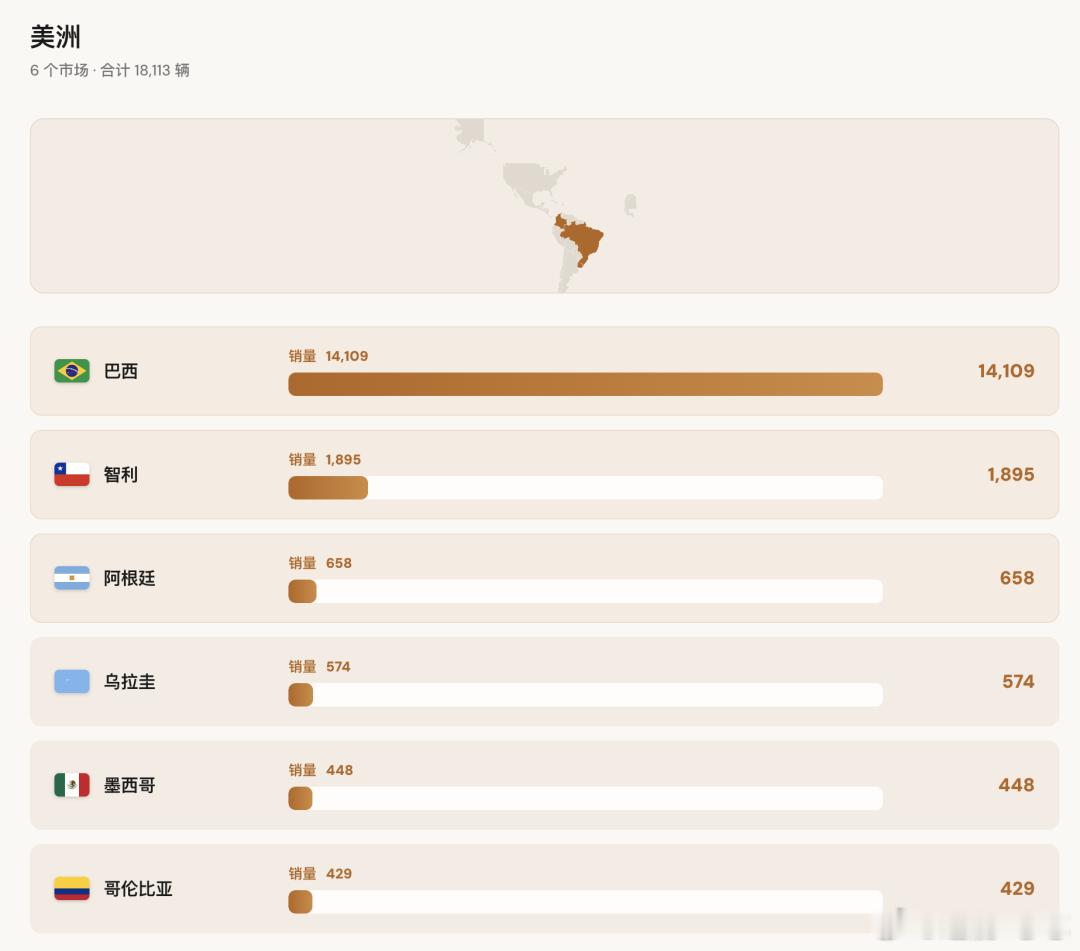Click the Chile flag icon

(x=72, y=474)
